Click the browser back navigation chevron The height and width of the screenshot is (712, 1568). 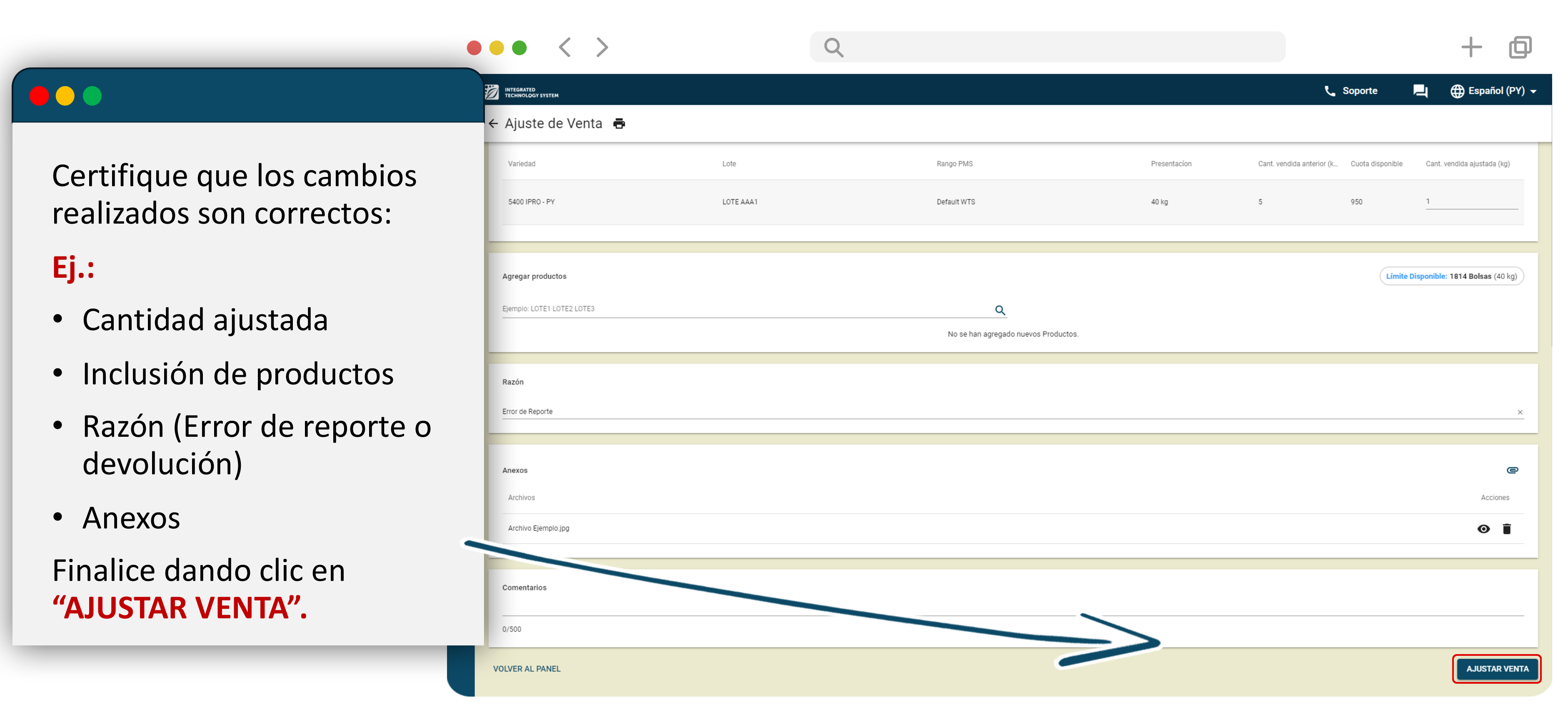[x=565, y=47]
